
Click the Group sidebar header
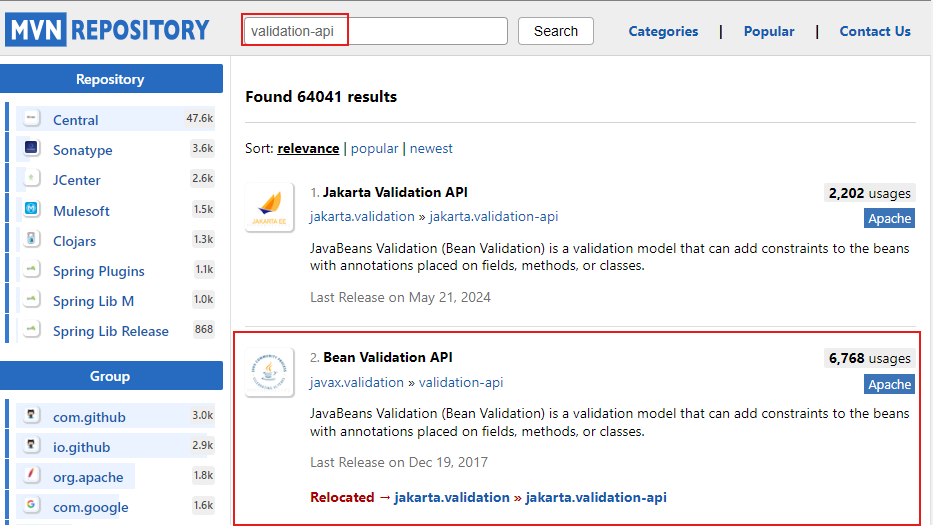point(111,375)
